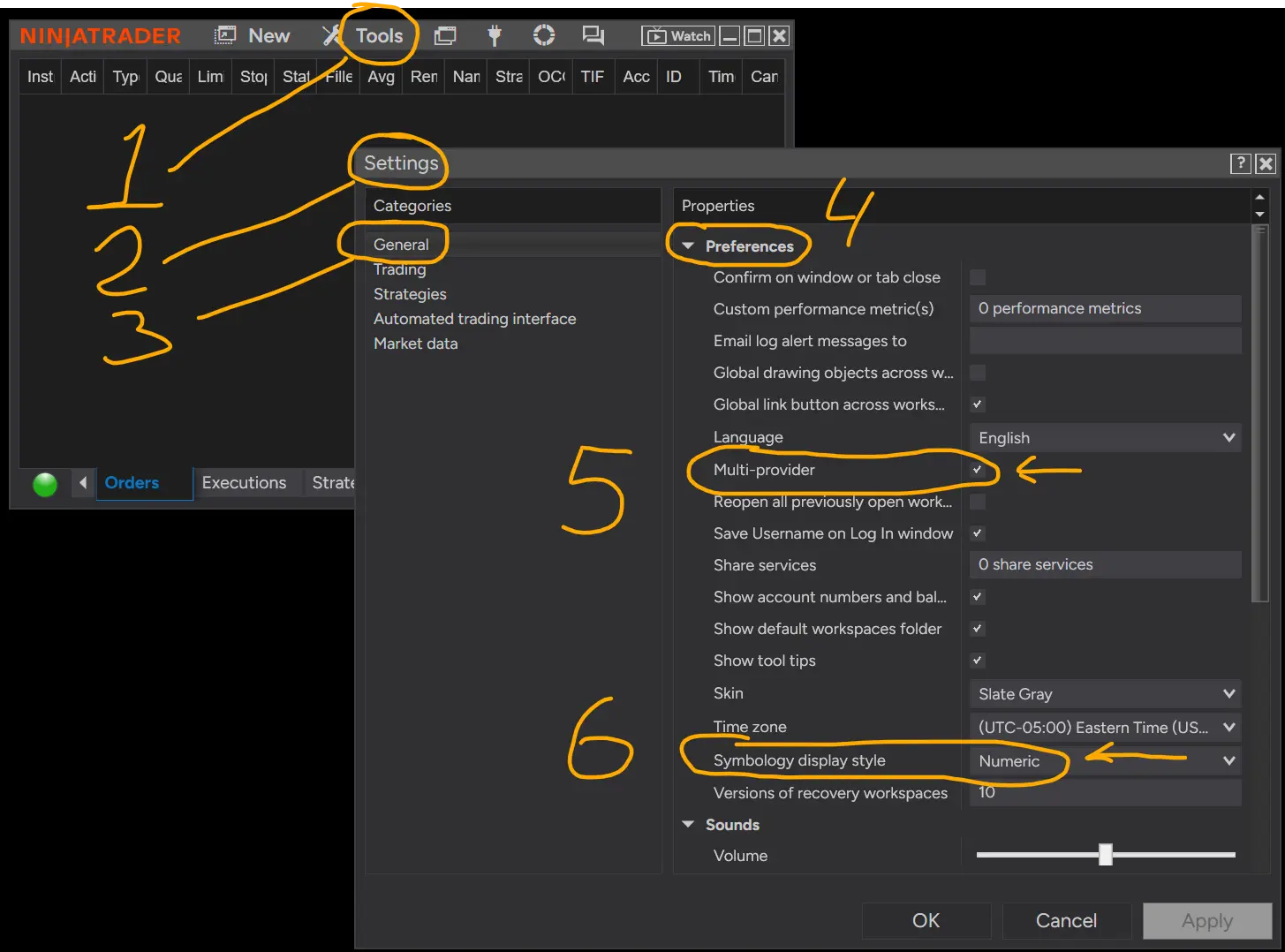Toggle Save Username on Log In window
1285x952 pixels.
point(978,533)
